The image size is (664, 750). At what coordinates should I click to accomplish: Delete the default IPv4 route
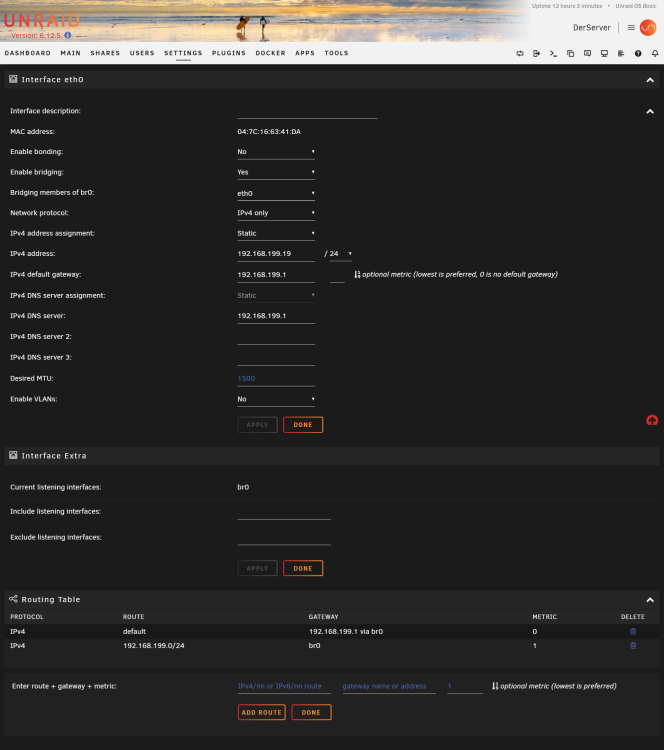coord(633,631)
